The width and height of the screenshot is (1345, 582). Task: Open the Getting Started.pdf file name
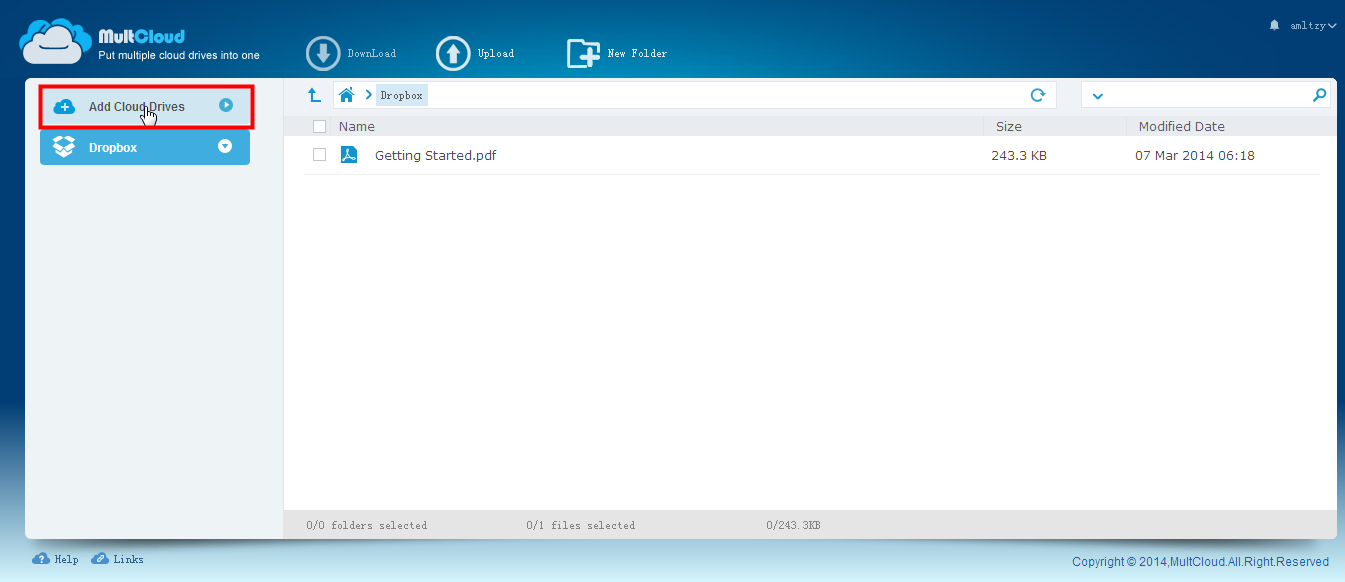click(x=435, y=155)
